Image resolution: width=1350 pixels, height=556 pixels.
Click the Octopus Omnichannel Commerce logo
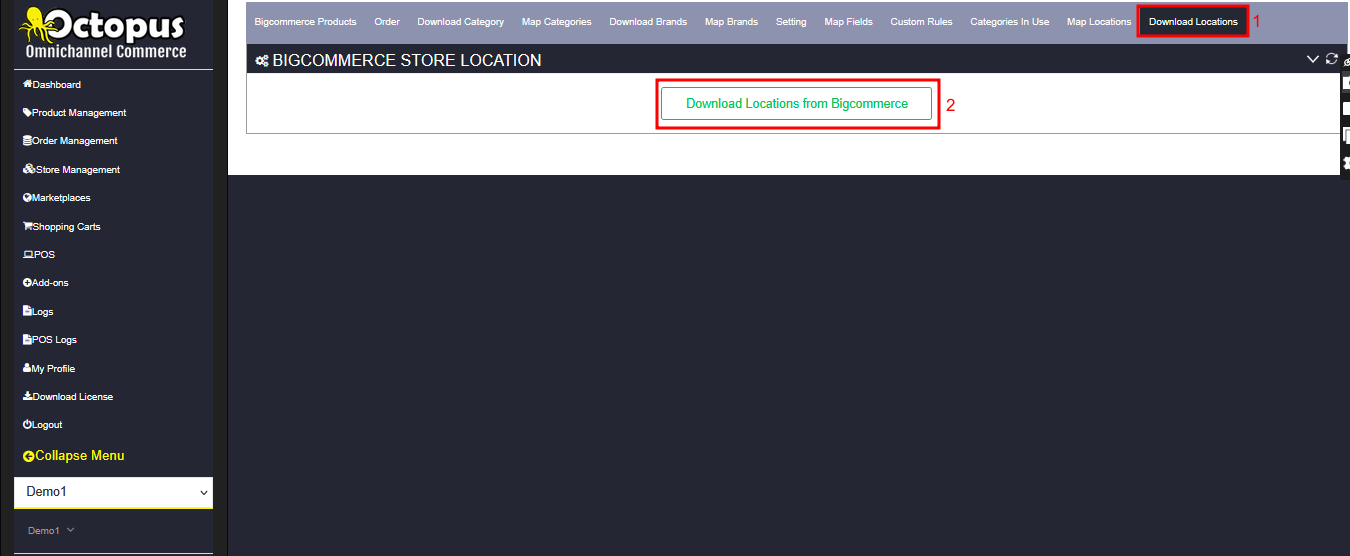106,33
